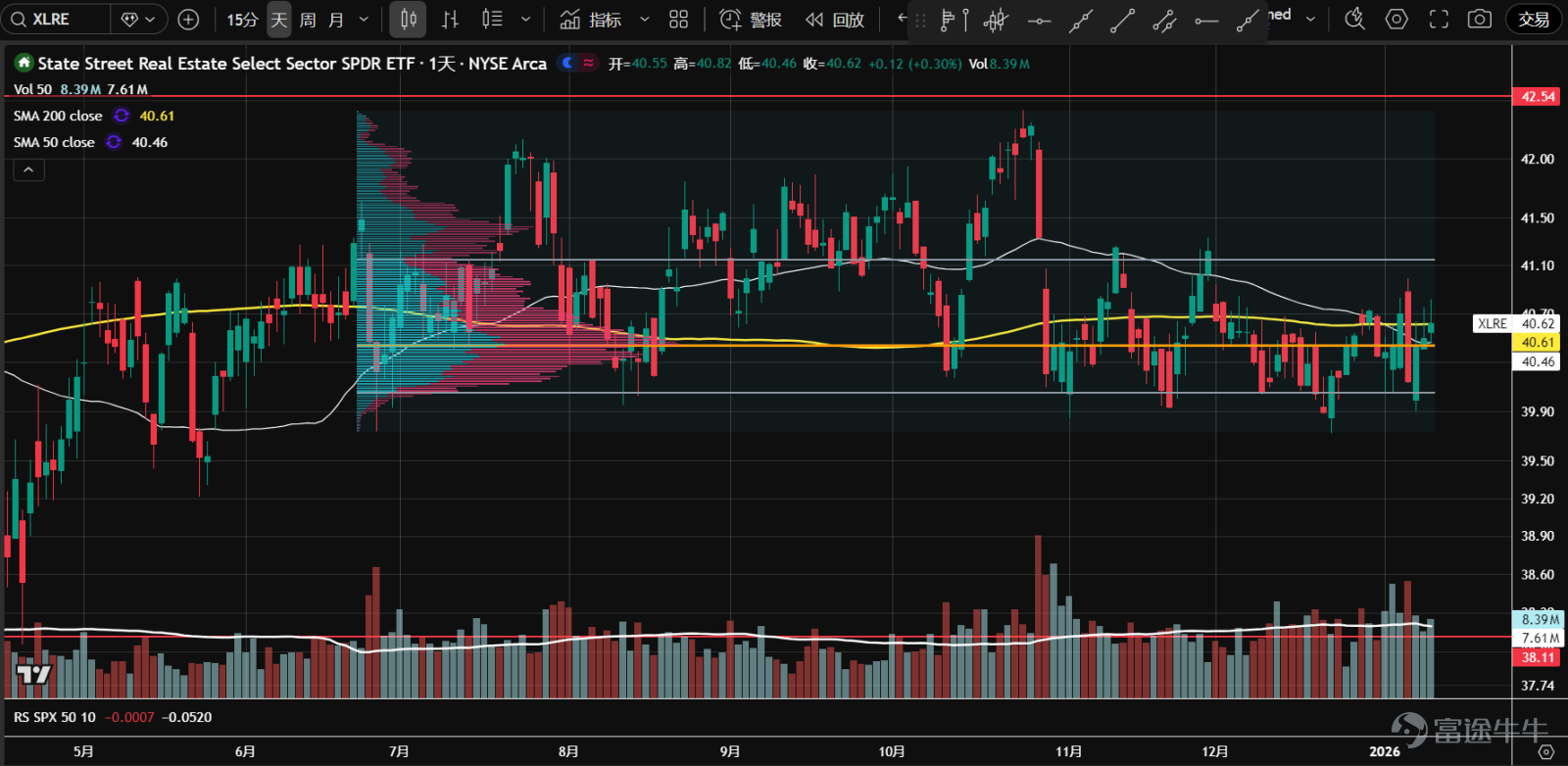
Task: Click the 8.39M volume axis label
Action: (1540, 619)
